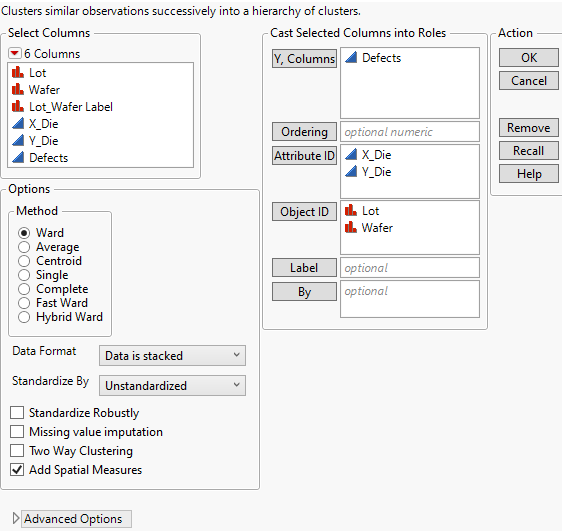Enable Missing value imputation checkbox
Viewport: 562px width, 531px height.
click(x=17, y=432)
